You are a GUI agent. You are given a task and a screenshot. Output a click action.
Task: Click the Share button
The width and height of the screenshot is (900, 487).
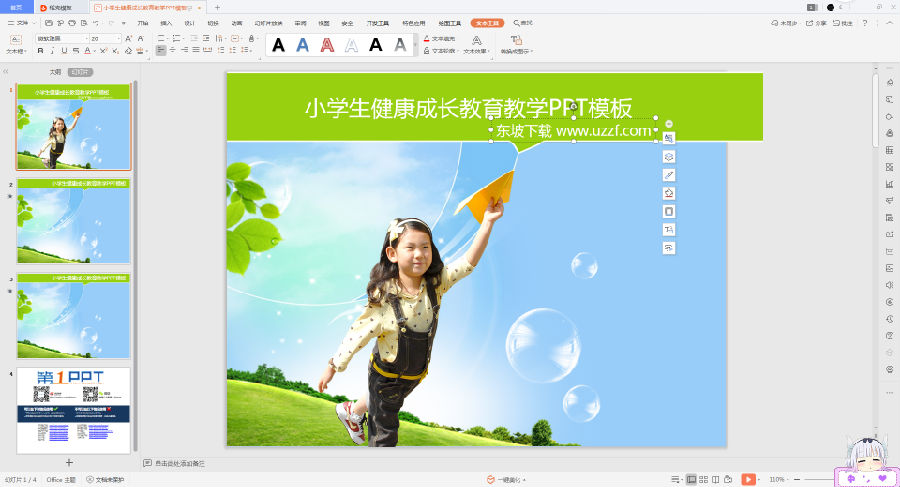pos(816,23)
